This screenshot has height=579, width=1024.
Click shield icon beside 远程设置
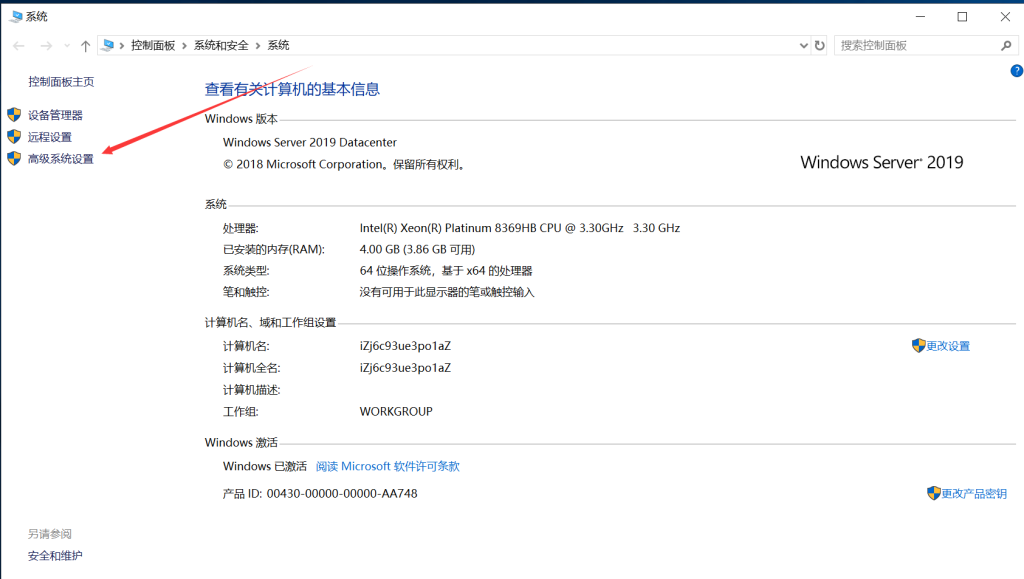pos(14,136)
